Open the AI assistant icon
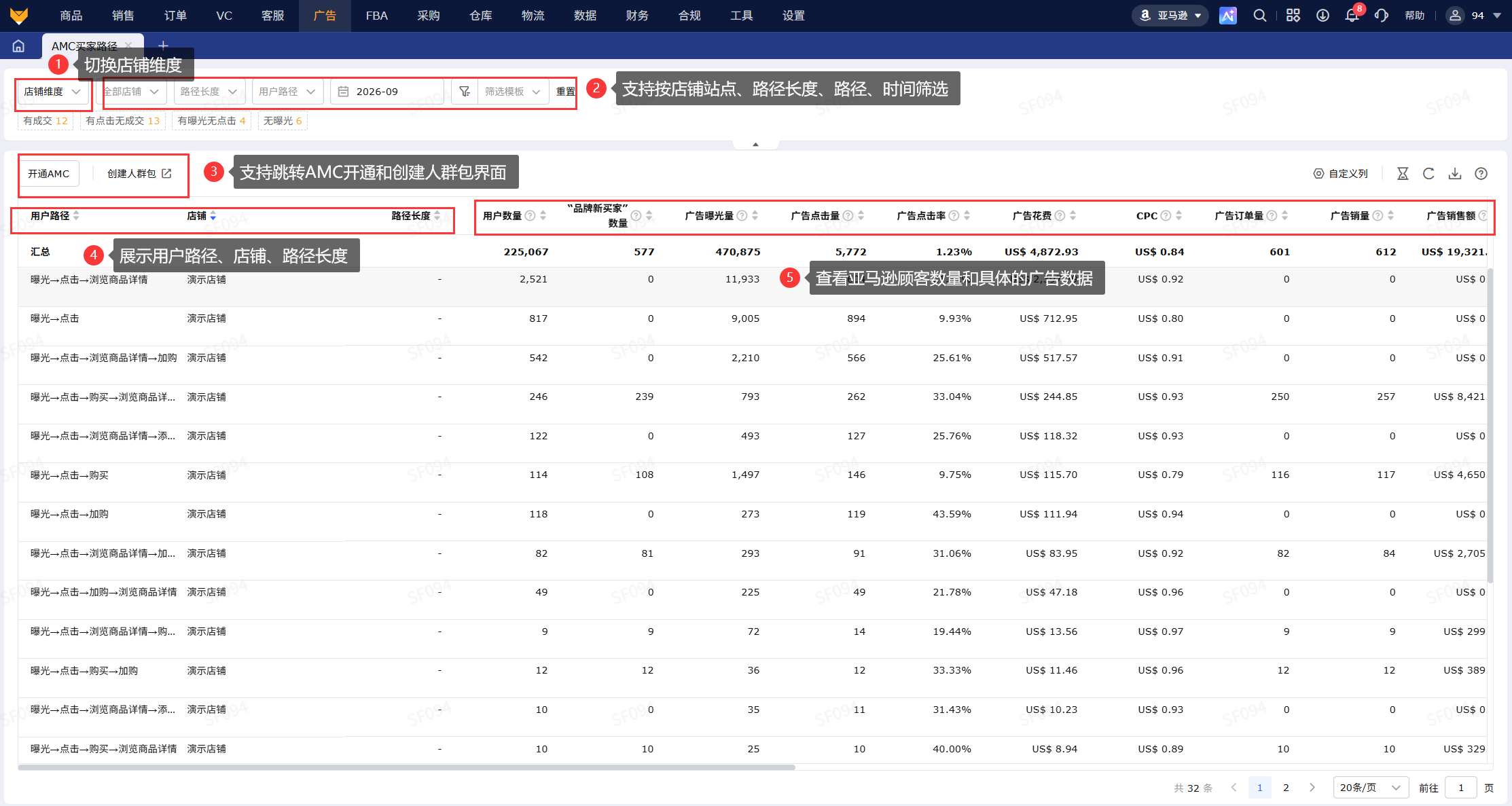This screenshot has height=806, width=1512. pos(1227,16)
